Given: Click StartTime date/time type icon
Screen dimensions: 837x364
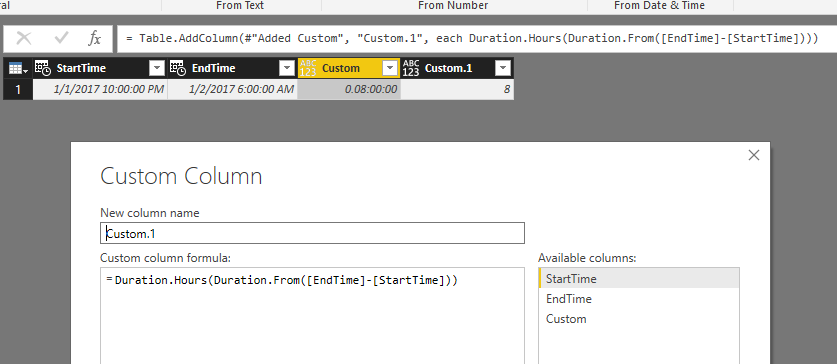Looking at the screenshot, I should 43,68.
